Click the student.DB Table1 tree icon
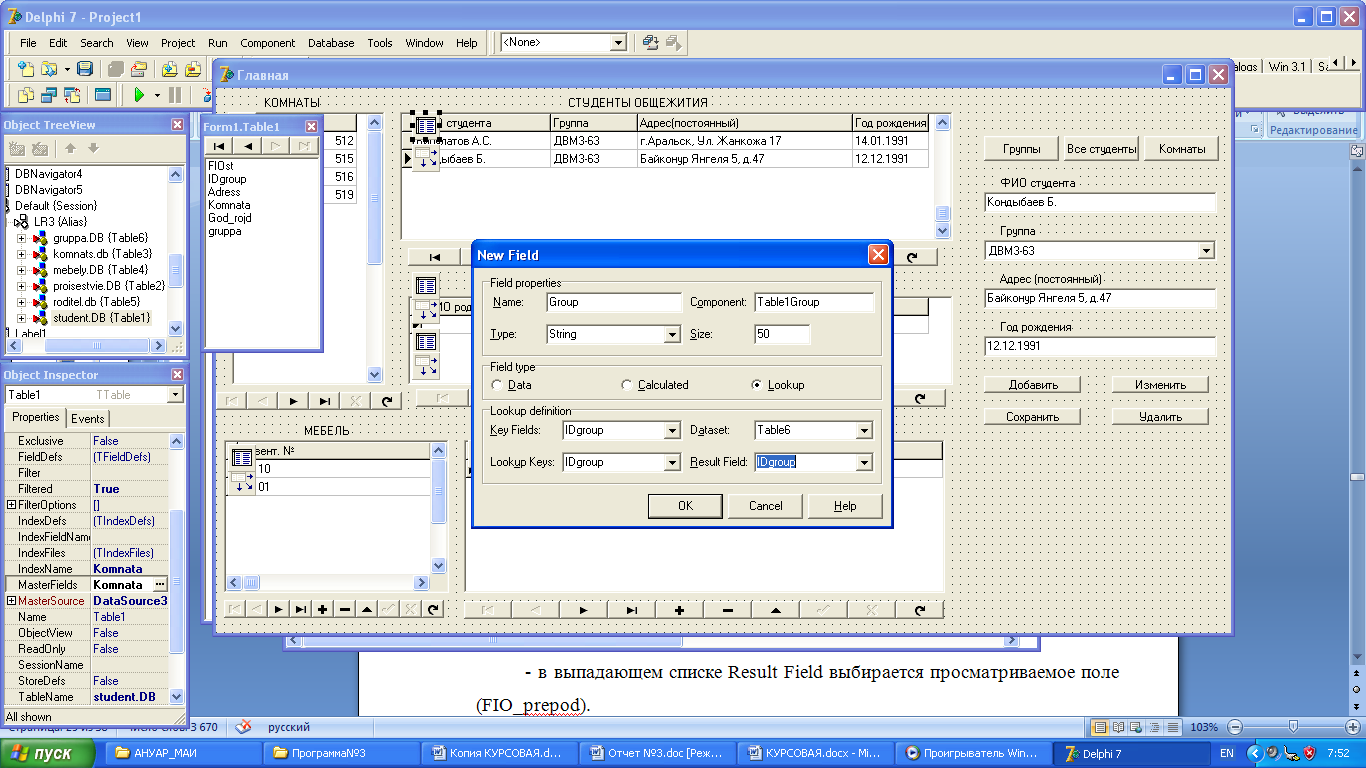 click(x=40, y=318)
